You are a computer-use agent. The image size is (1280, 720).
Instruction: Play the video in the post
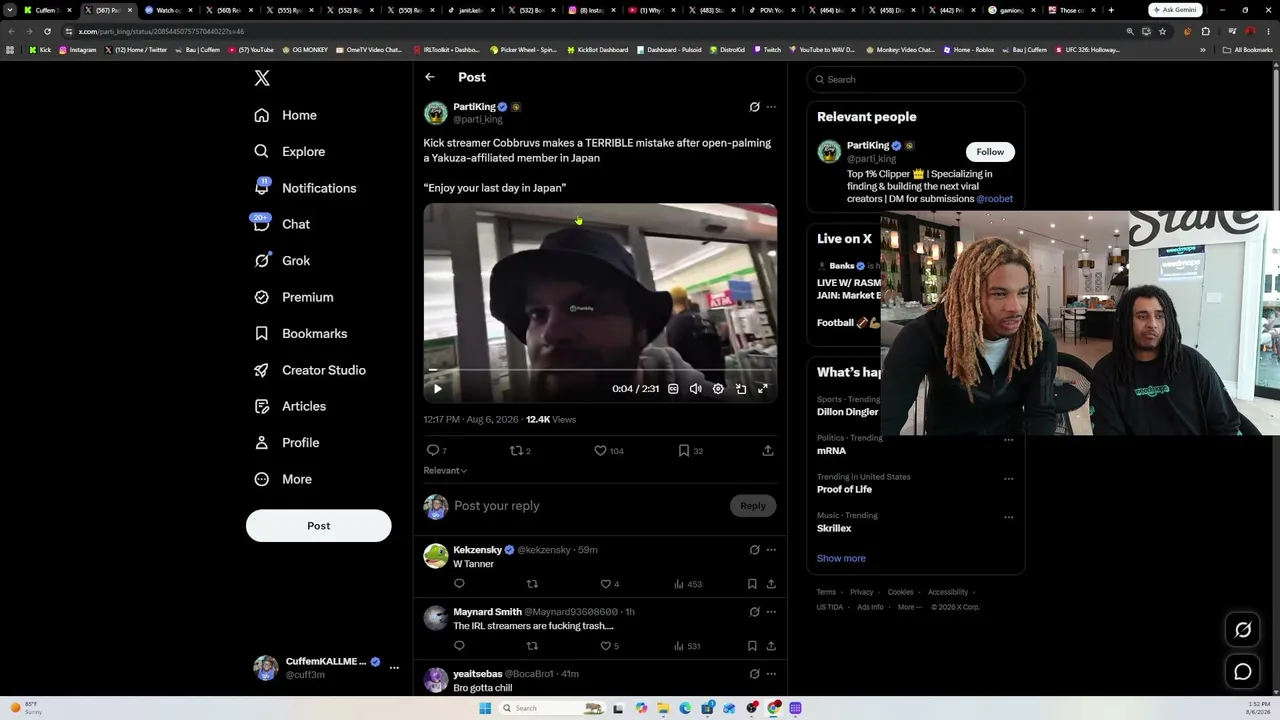438,389
